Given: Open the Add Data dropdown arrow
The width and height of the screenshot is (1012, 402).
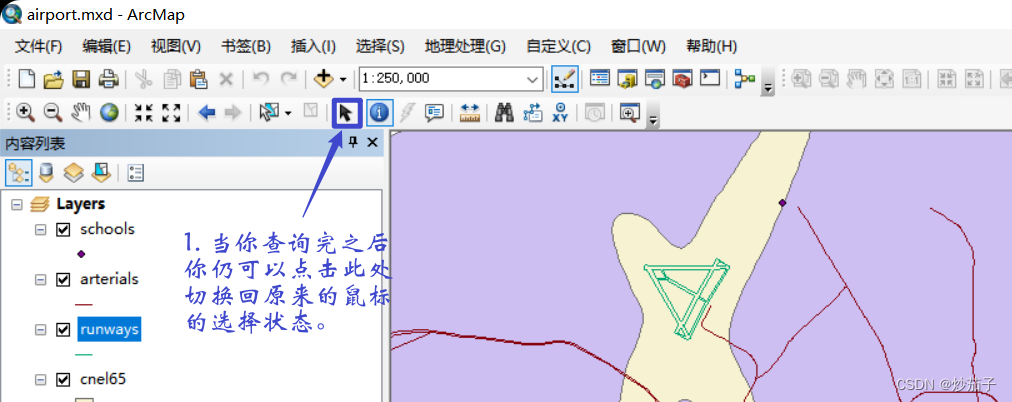Looking at the screenshot, I should coord(343,79).
